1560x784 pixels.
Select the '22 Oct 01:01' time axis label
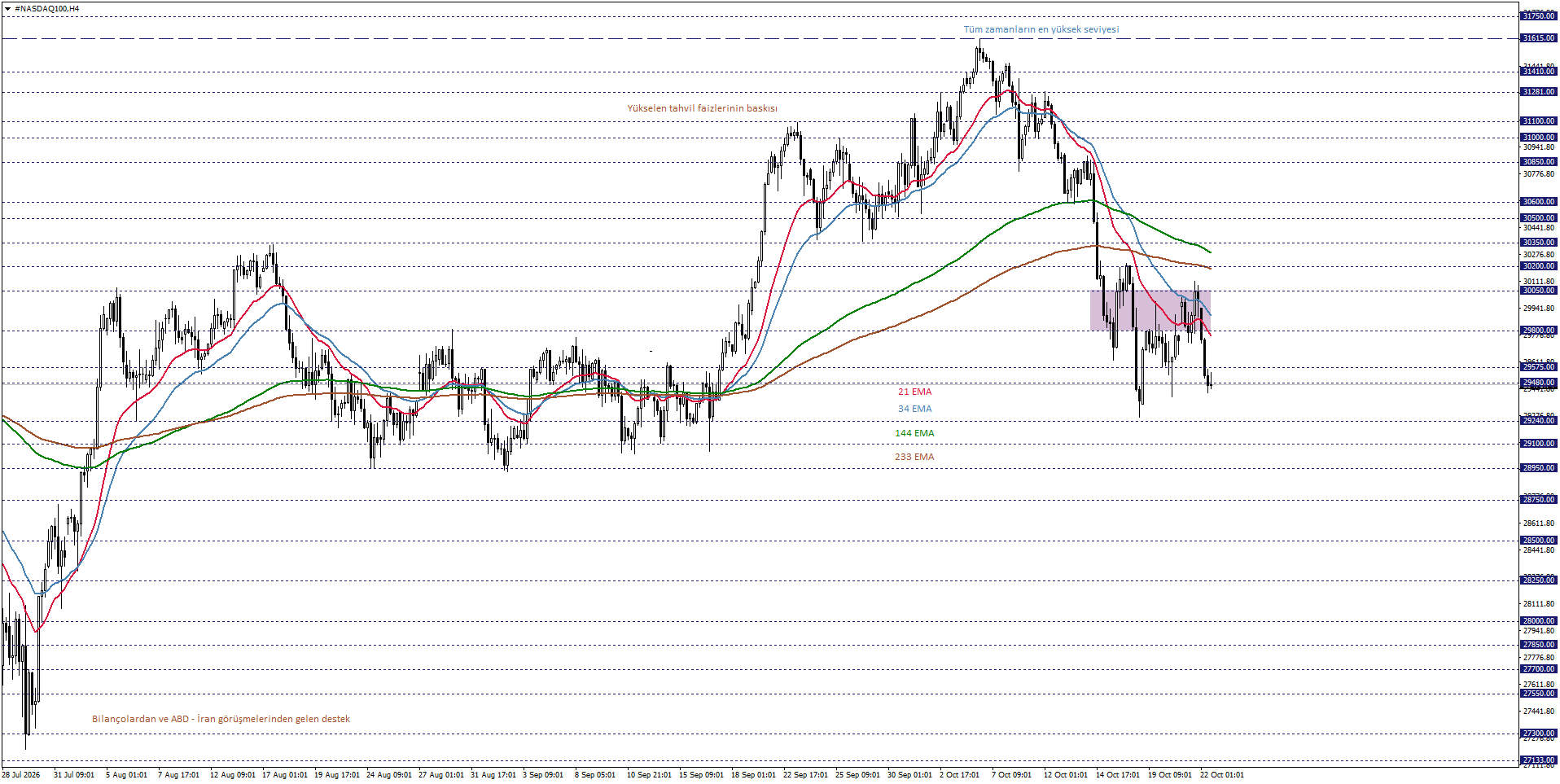[1222, 775]
